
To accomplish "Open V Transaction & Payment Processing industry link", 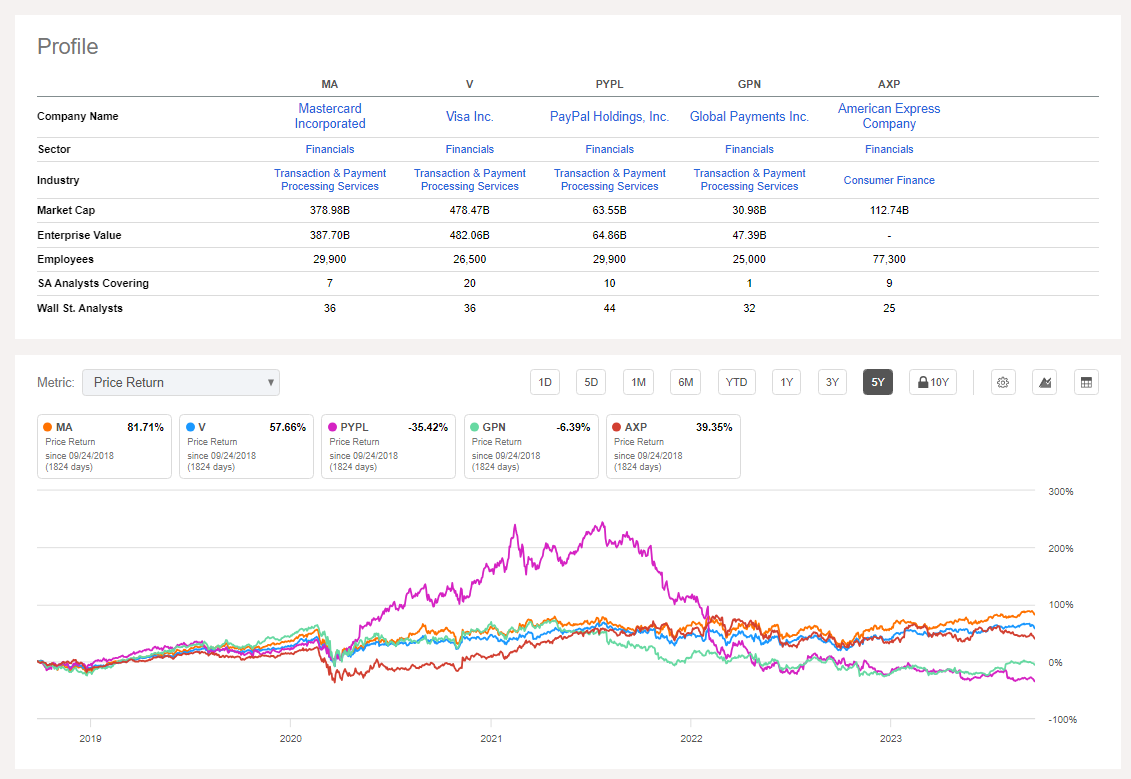I will [470, 180].
